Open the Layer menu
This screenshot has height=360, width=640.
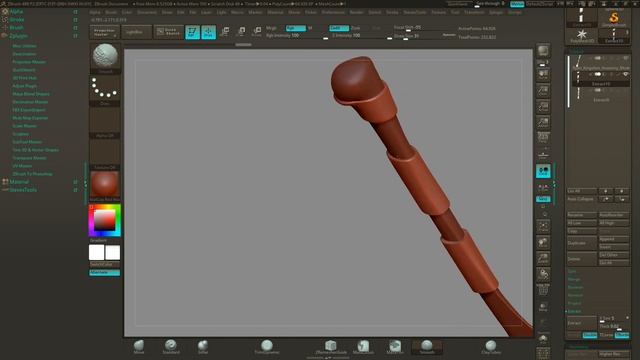coord(207,12)
